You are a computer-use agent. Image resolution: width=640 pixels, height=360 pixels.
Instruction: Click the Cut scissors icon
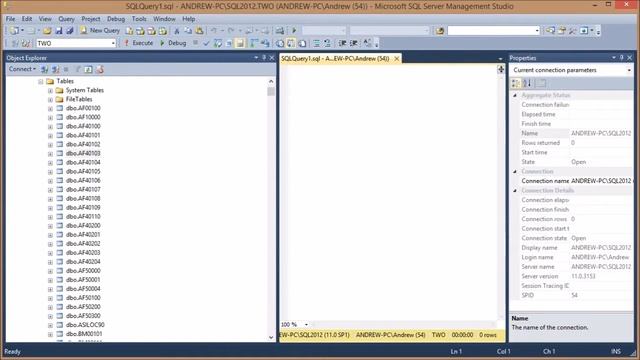[177, 31]
